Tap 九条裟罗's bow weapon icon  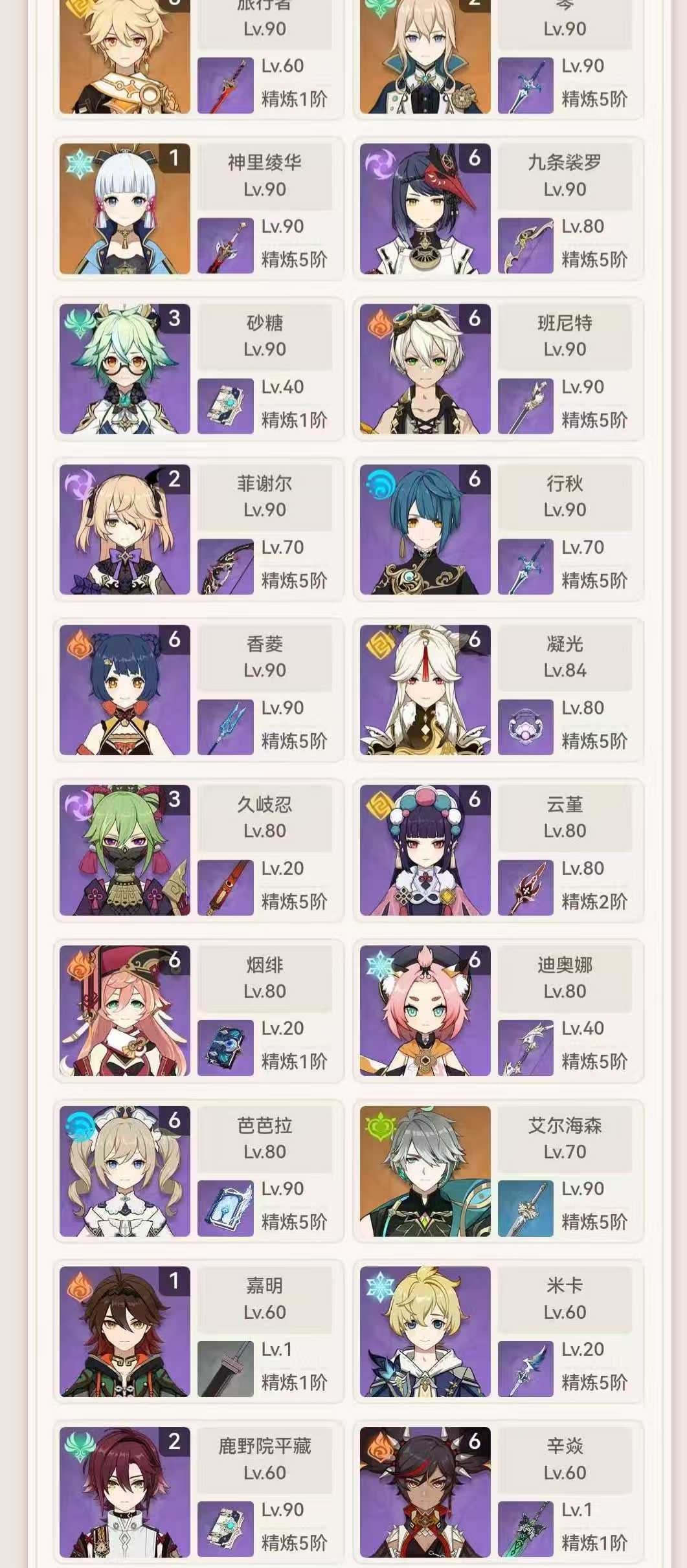(x=525, y=246)
